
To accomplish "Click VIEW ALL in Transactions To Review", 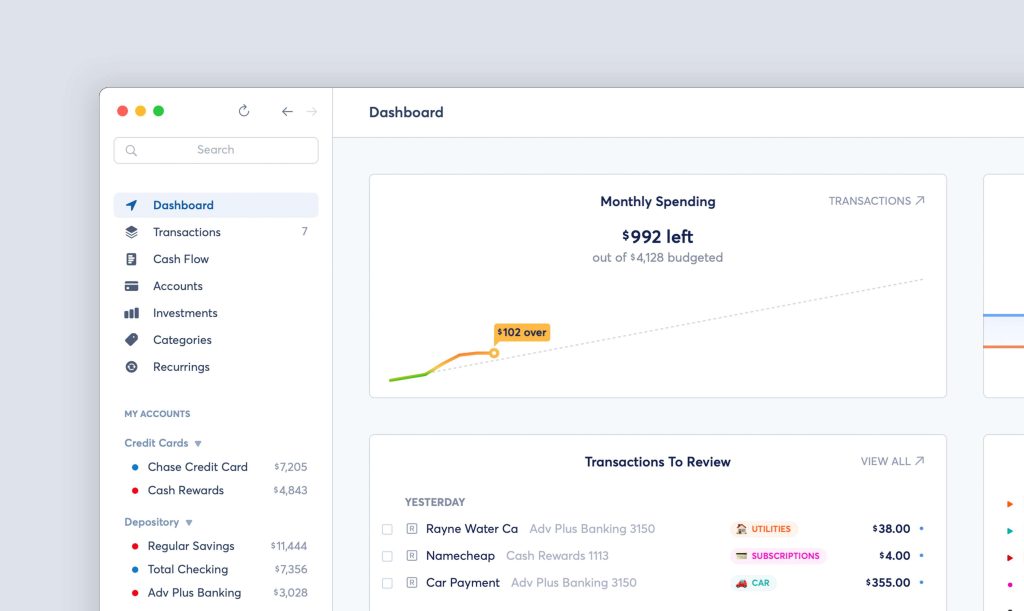I will click(x=892, y=462).
